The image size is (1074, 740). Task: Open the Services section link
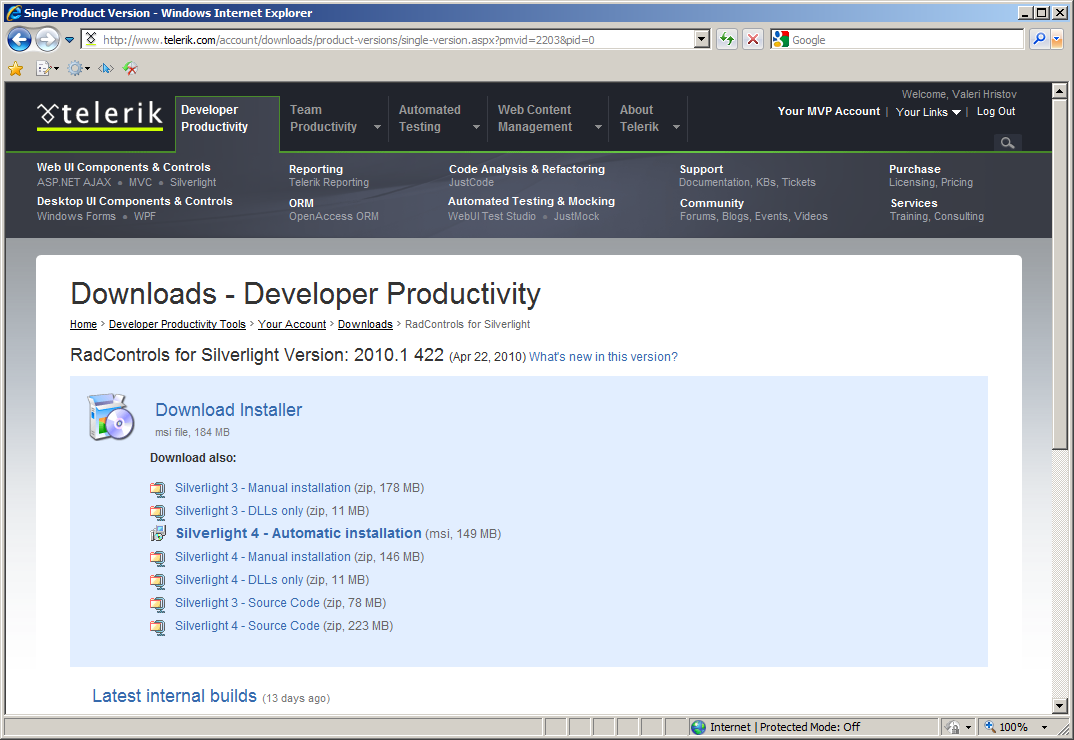pyautogui.click(x=914, y=204)
